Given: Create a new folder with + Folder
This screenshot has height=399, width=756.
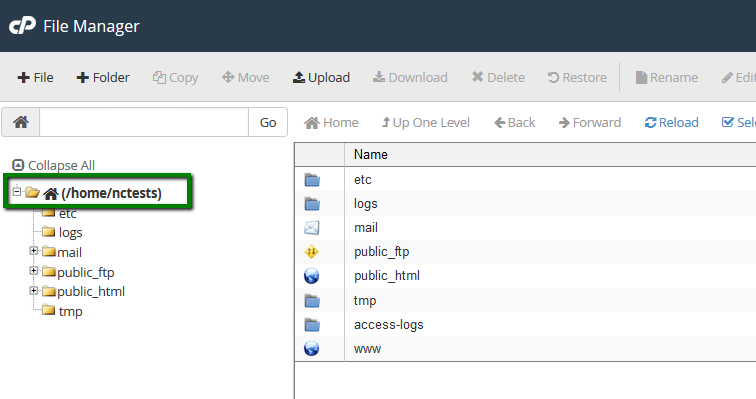Looking at the screenshot, I should click(103, 78).
